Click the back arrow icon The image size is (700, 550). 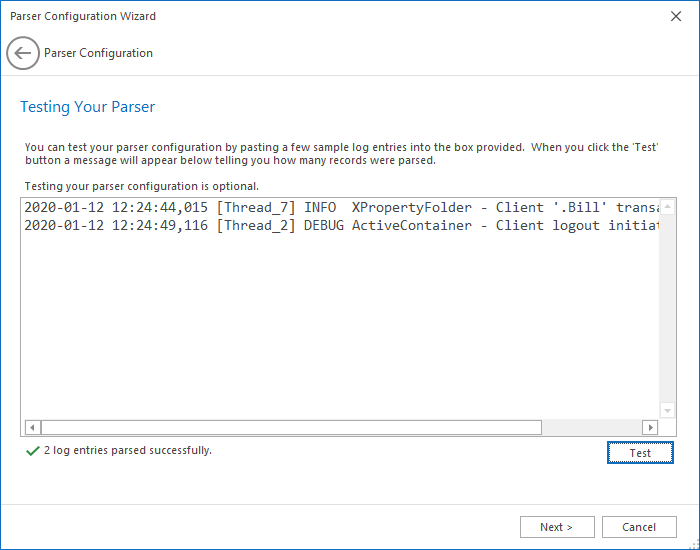tap(23, 53)
